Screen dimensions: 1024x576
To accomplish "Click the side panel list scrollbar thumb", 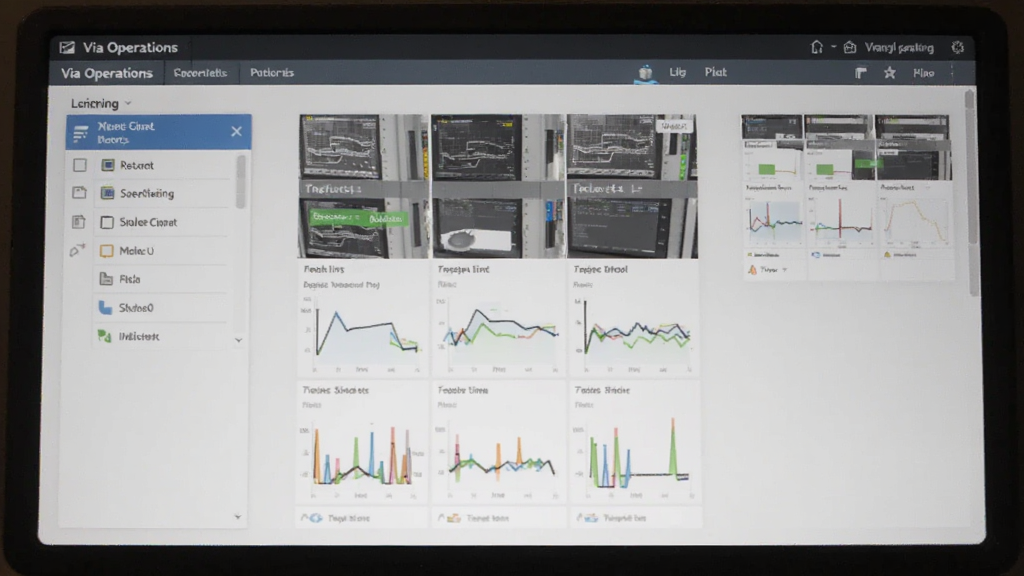I will pos(240,182).
